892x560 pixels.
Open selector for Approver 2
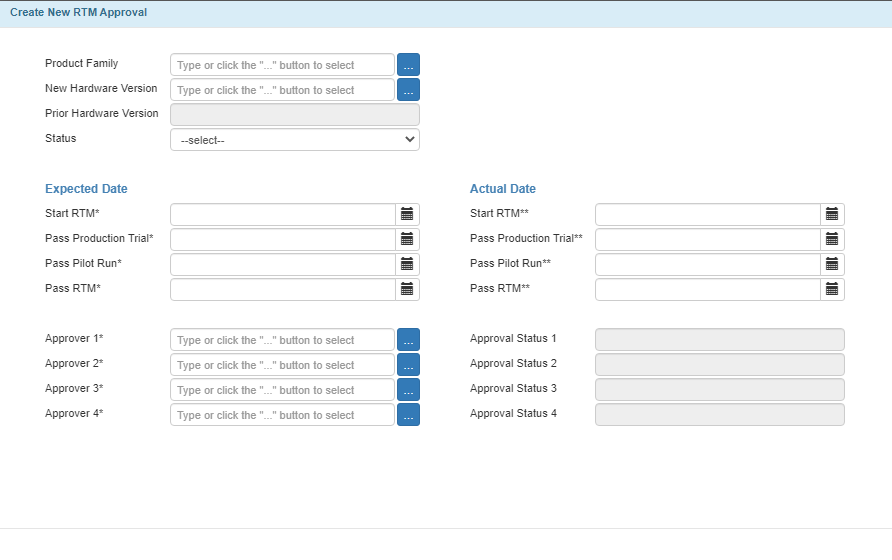point(408,365)
